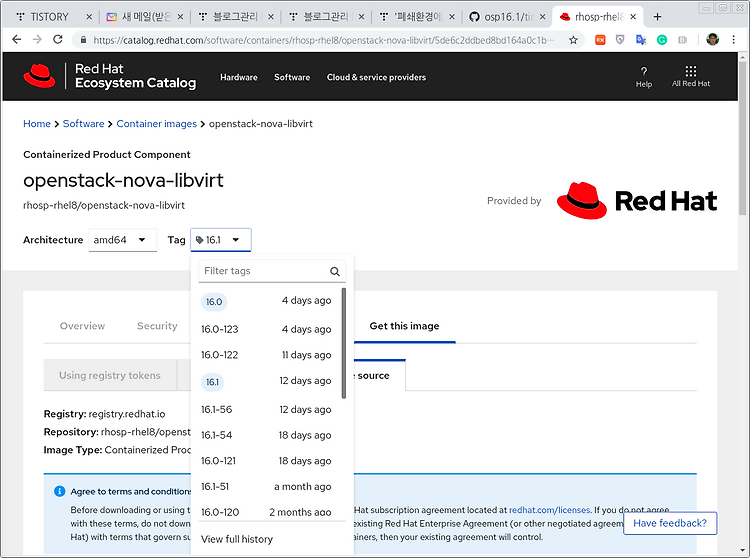The image size is (750, 558).
Task: Open Help question mark icon
Action: click(x=644, y=77)
